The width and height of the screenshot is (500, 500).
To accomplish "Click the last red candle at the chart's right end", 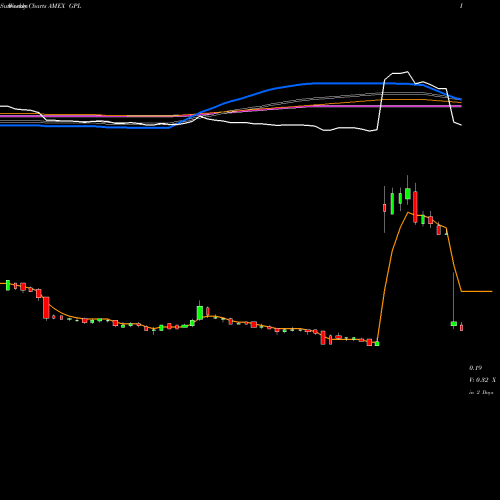I will (x=461, y=327).
